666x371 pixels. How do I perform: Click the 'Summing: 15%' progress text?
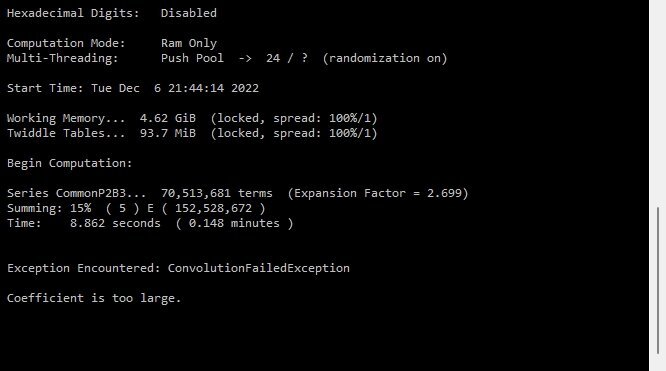coord(49,208)
